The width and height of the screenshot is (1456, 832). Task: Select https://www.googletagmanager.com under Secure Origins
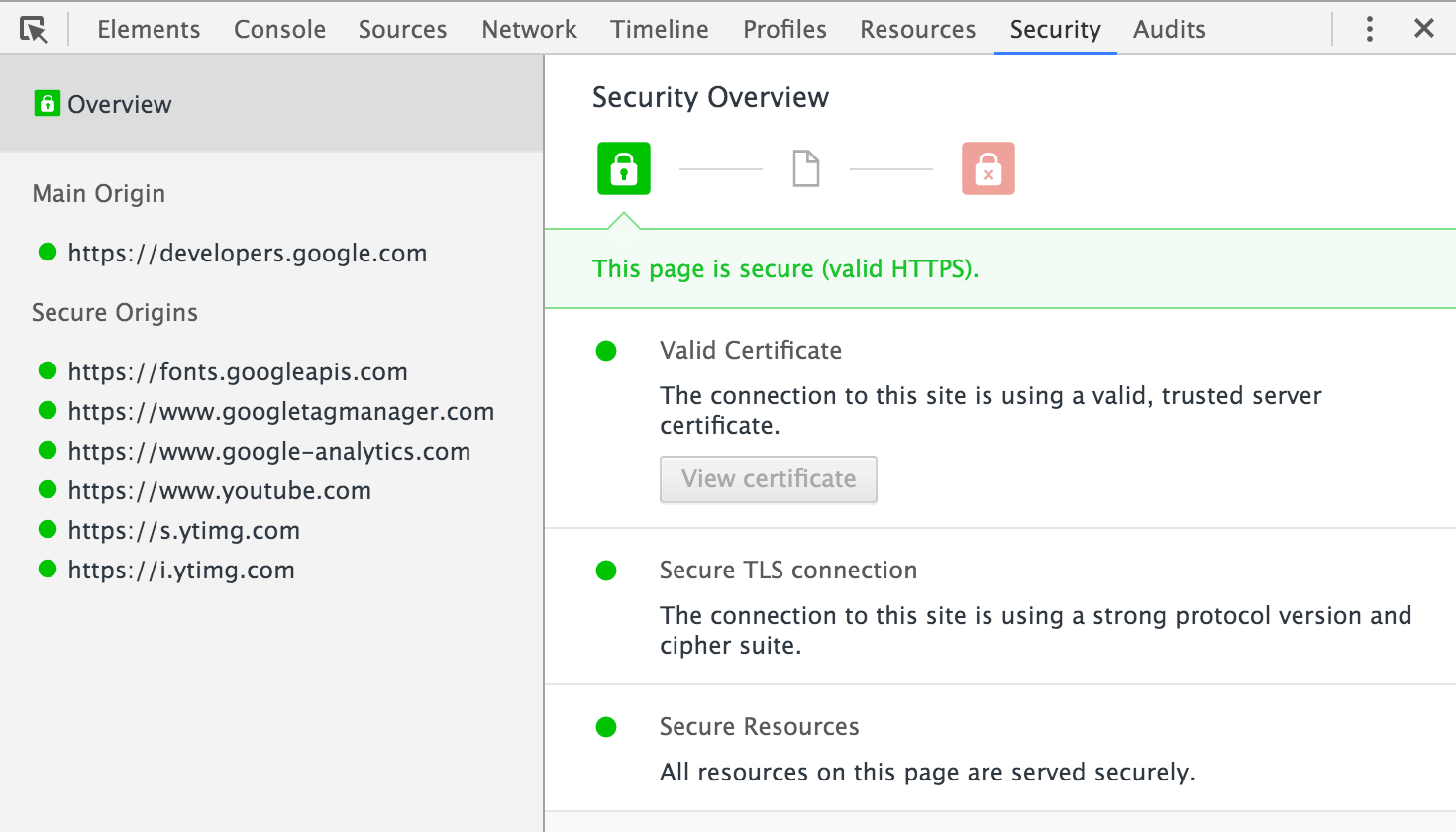(280, 411)
